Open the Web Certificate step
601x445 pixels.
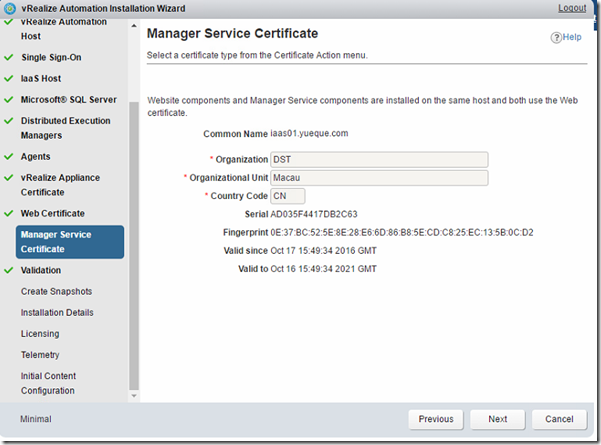pos(53,213)
